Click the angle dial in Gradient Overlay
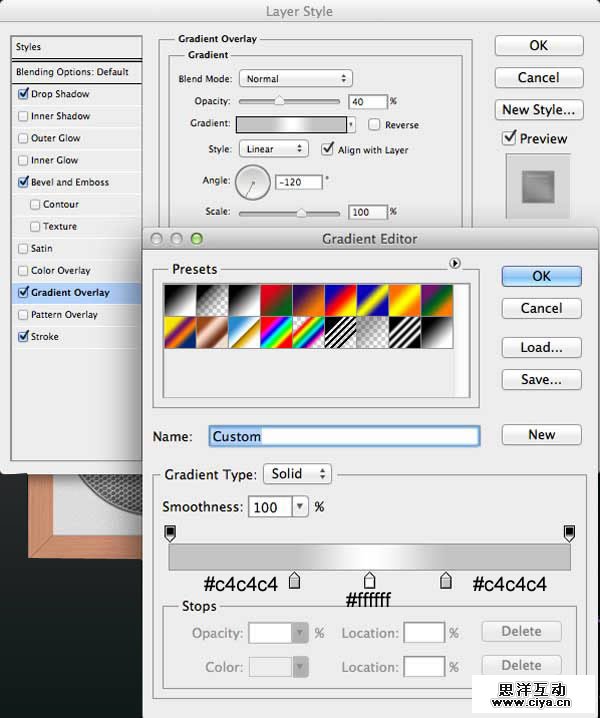The width and height of the screenshot is (600, 718). point(252,182)
